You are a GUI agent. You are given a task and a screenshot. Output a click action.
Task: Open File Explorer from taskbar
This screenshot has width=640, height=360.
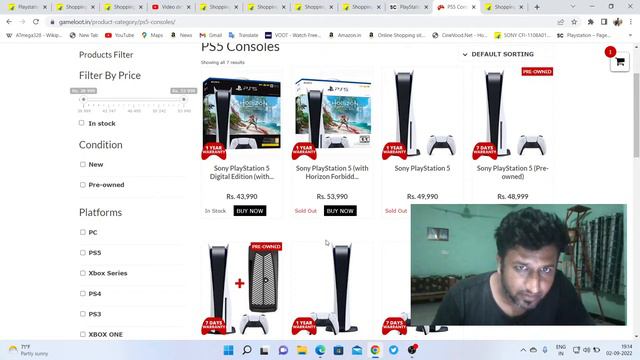coord(302,350)
